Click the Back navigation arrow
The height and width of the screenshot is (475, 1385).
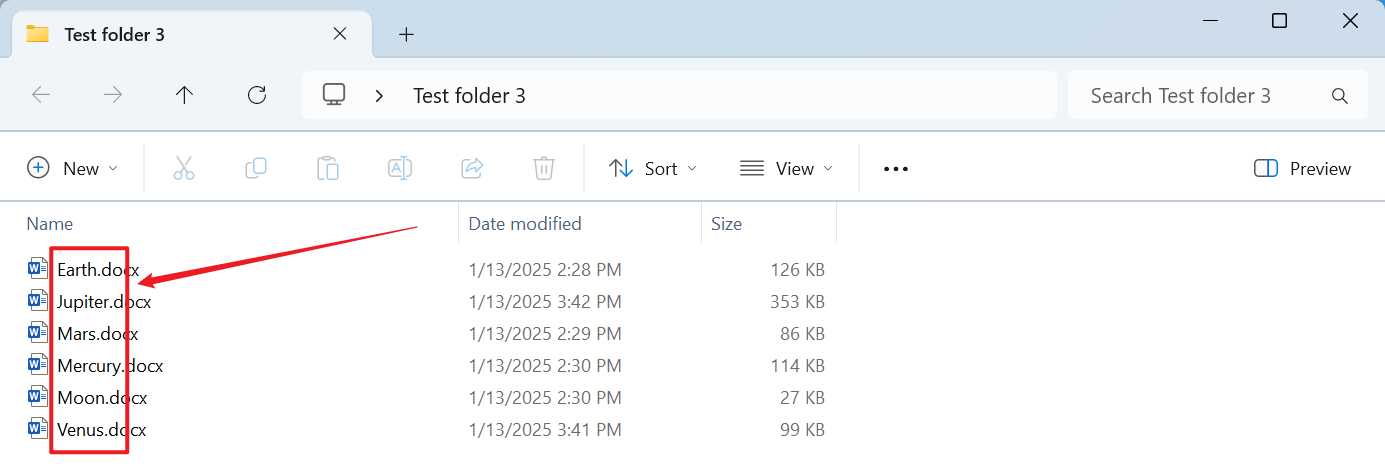point(41,95)
